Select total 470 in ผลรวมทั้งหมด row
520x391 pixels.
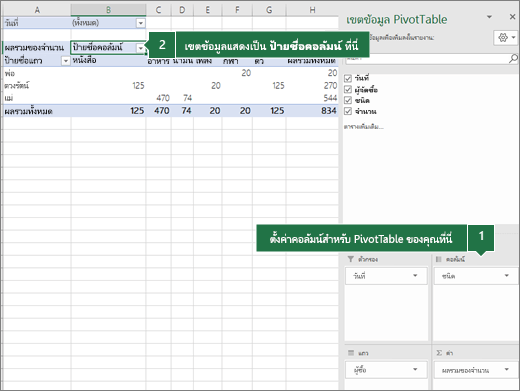coord(158,111)
